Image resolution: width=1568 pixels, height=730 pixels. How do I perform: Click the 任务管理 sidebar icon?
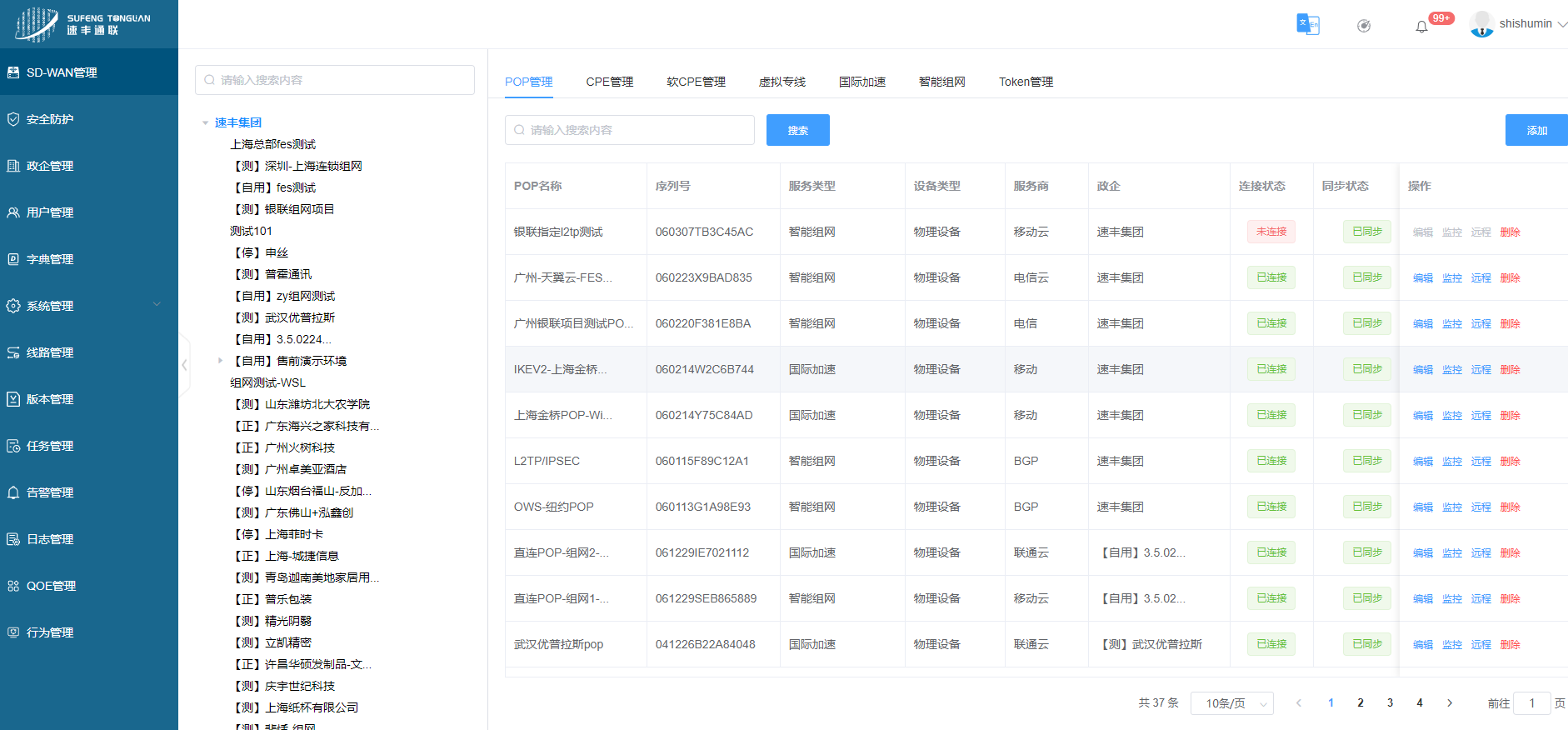coord(13,446)
